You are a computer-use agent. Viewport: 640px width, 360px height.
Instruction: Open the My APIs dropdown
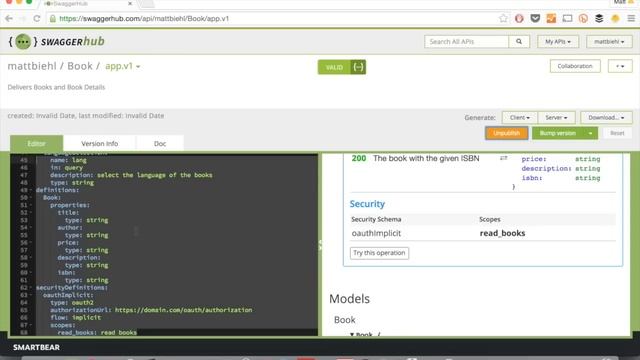coord(558,42)
